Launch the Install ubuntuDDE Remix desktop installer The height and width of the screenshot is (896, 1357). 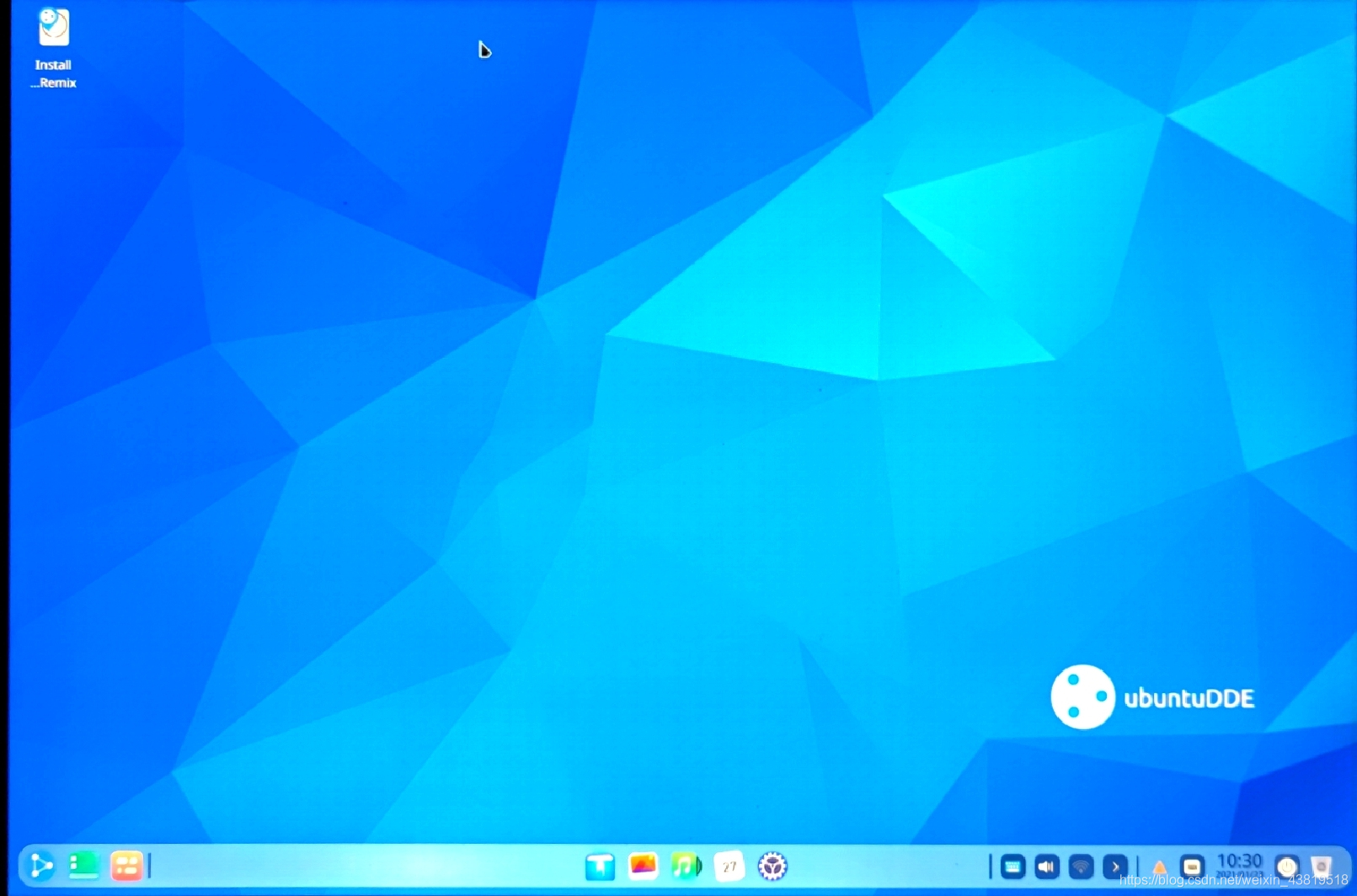pyautogui.click(x=52, y=27)
